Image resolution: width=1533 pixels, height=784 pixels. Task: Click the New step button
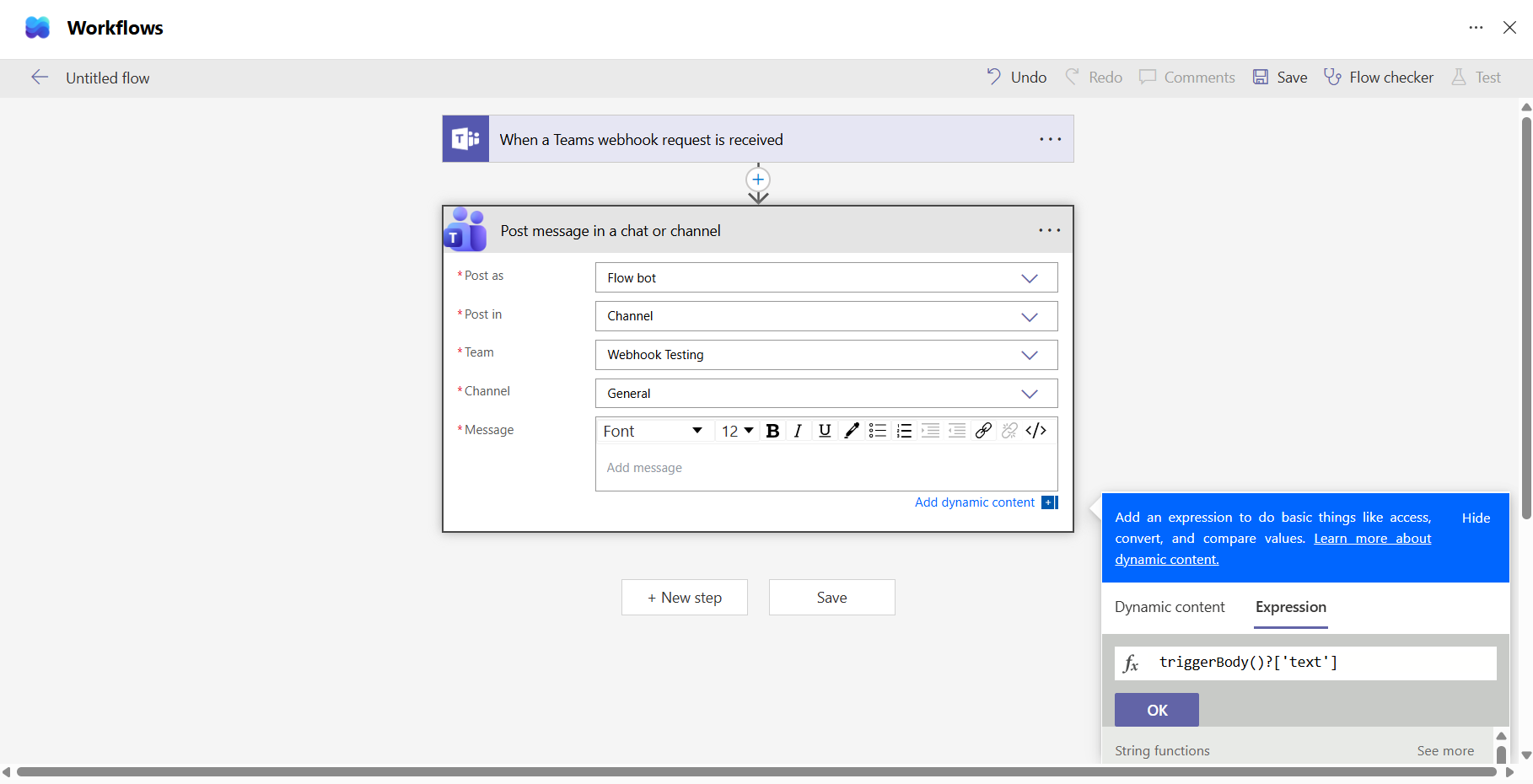tap(685, 598)
